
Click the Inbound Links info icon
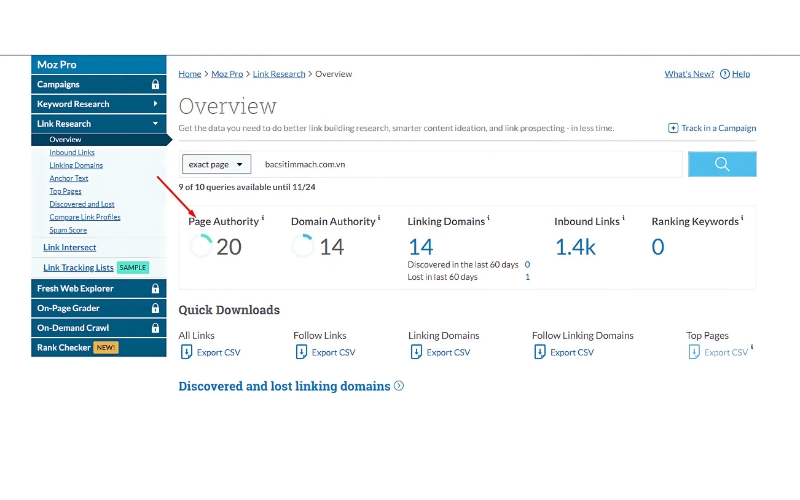pyautogui.click(x=623, y=218)
